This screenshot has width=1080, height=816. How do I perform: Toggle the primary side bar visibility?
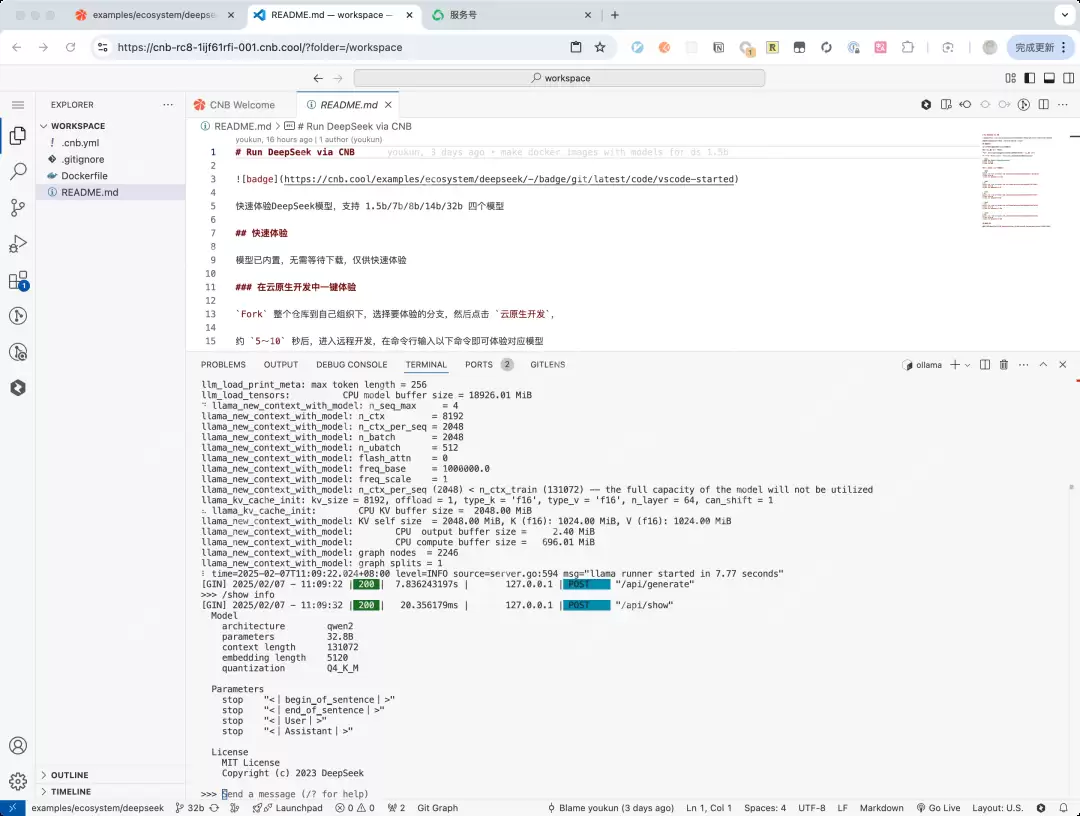pos(1031,78)
